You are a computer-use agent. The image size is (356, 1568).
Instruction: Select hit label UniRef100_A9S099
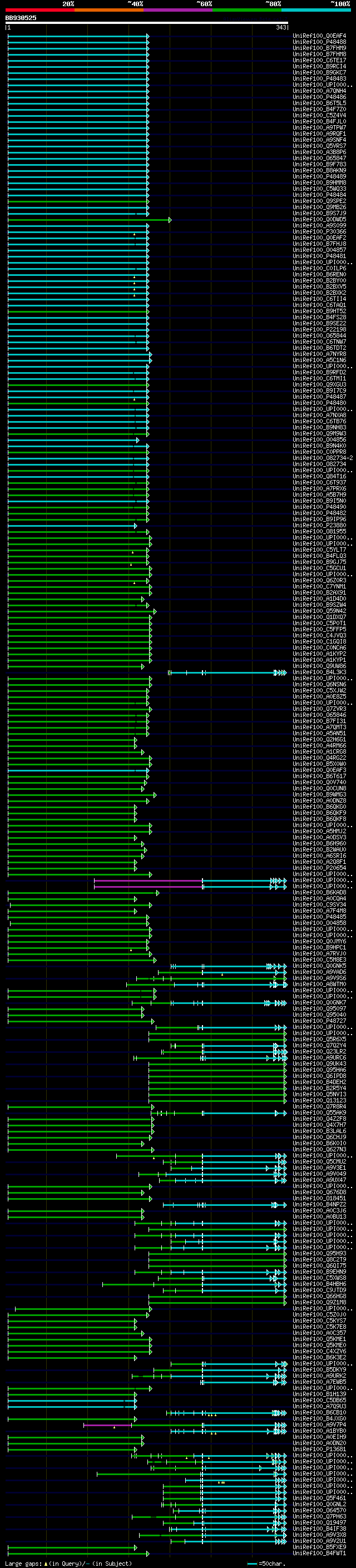pyautogui.click(x=319, y=225)
